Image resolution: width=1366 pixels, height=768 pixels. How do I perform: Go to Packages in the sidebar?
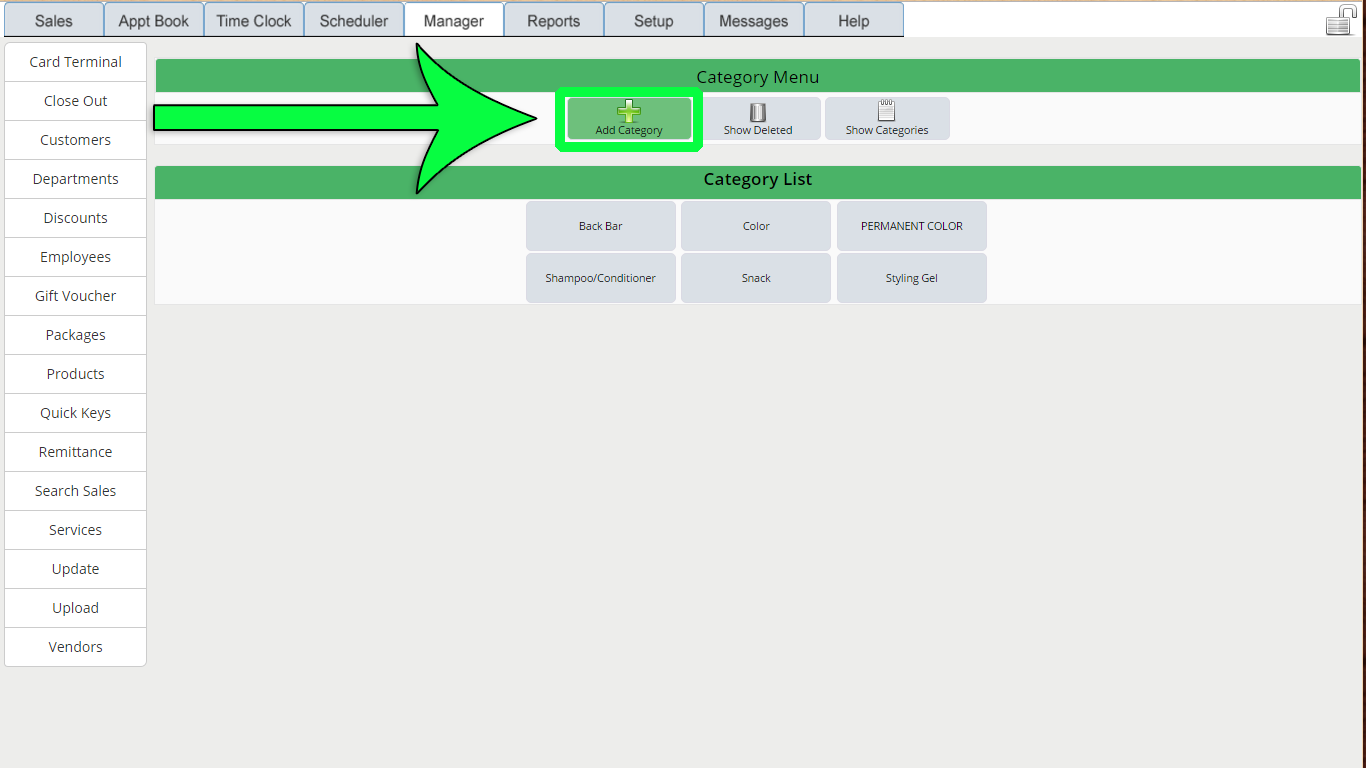coord(76,335)
